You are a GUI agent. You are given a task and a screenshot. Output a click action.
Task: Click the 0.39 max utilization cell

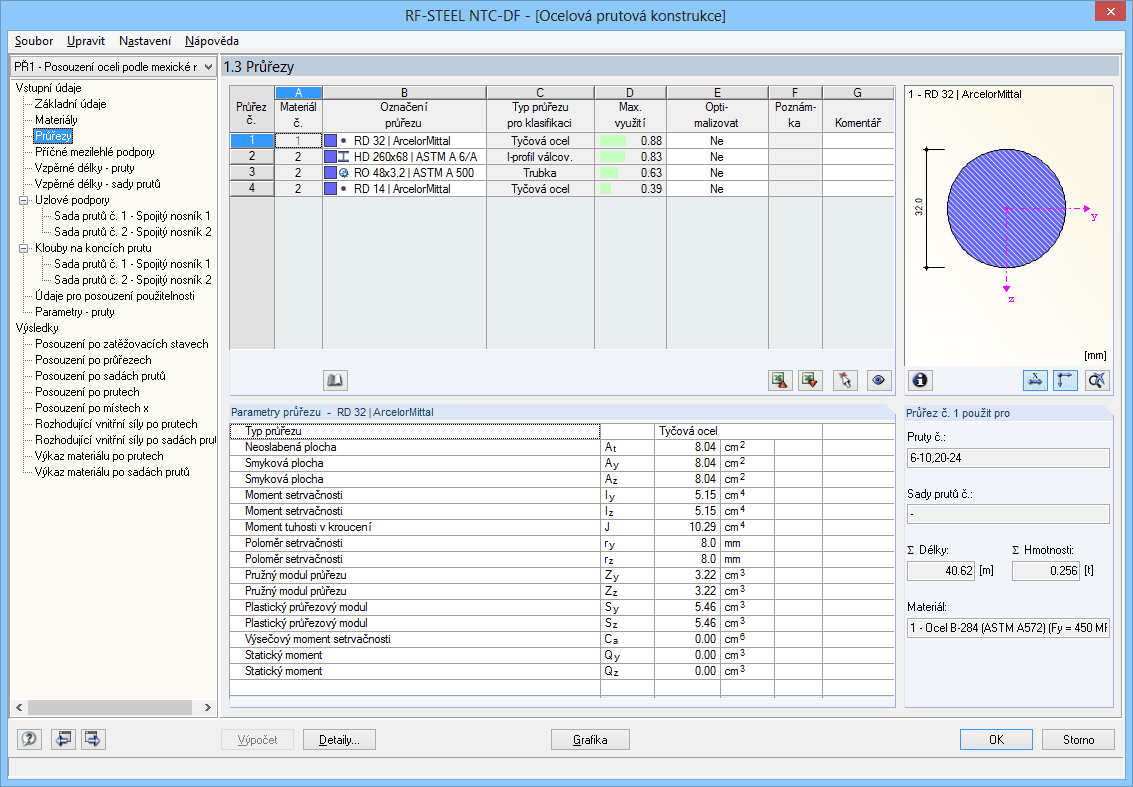coord(630,189)
